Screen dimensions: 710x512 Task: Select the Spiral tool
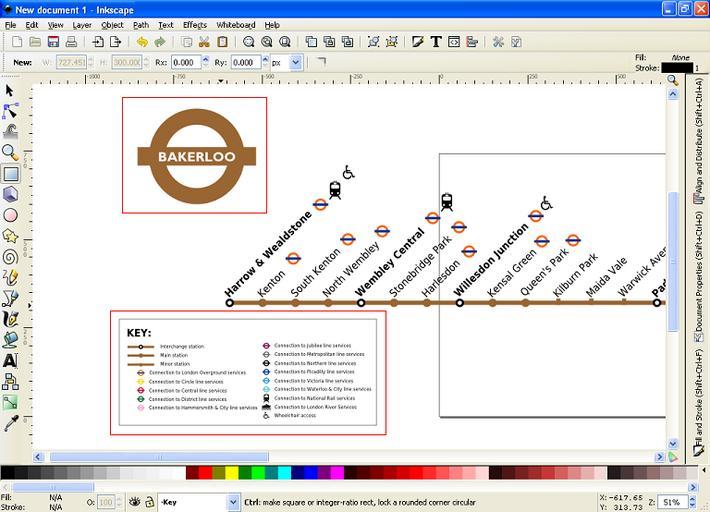click(x=10, y=257)
